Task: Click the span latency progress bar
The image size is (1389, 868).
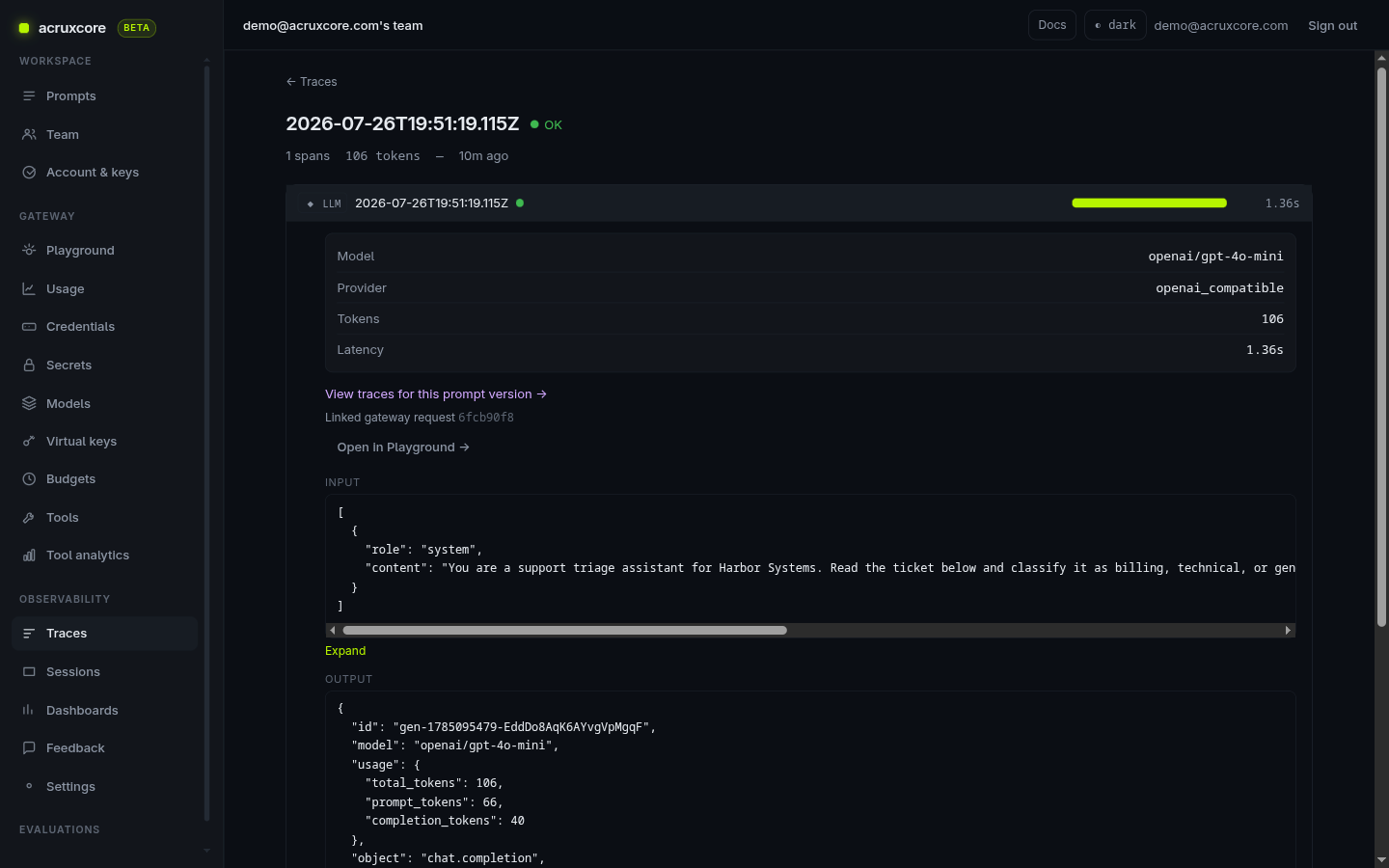Action: 1150,203
